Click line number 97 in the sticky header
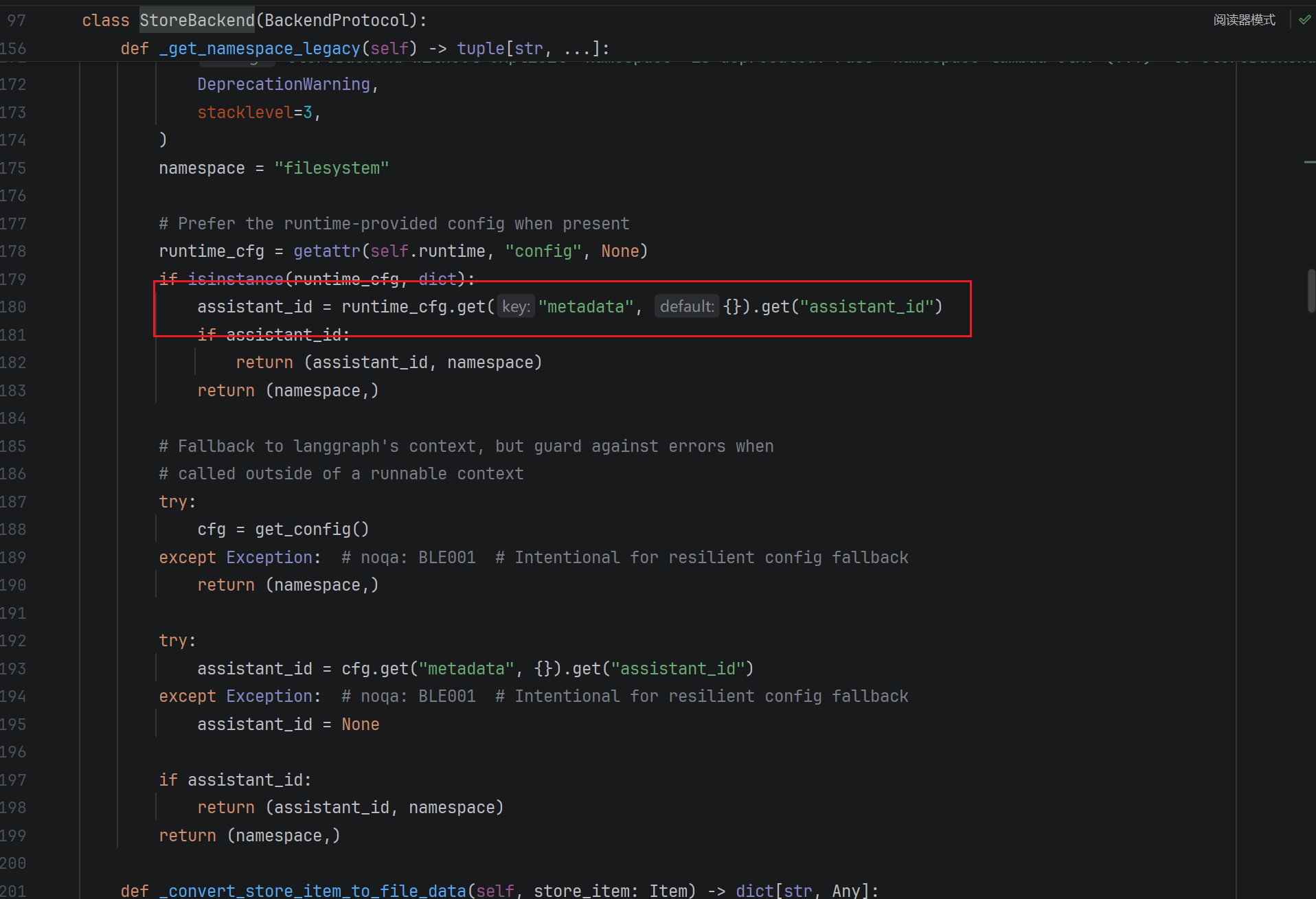This screenshot has width=1316, height=899. coord(16,21)
